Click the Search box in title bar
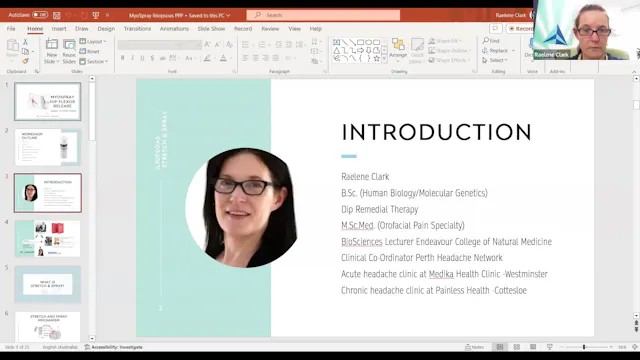The width and height of the screenshot is (640, 360). click(323, 15)
